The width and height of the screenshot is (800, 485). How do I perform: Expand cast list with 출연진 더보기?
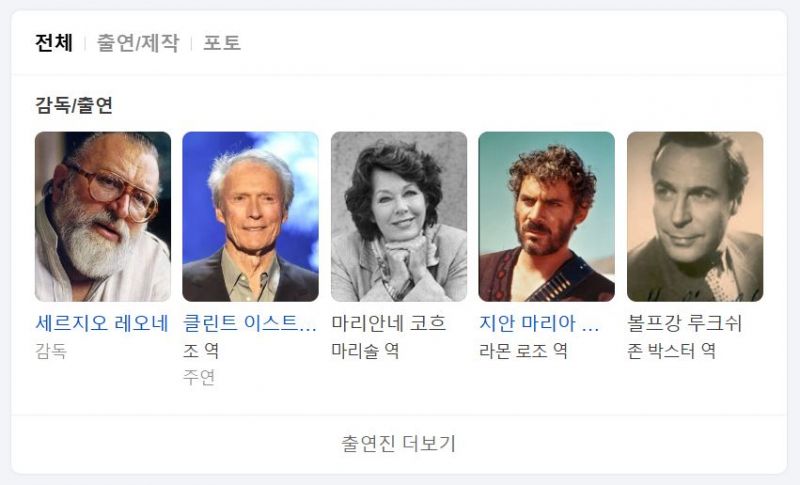pyautogui.click(x=398, y=443)
